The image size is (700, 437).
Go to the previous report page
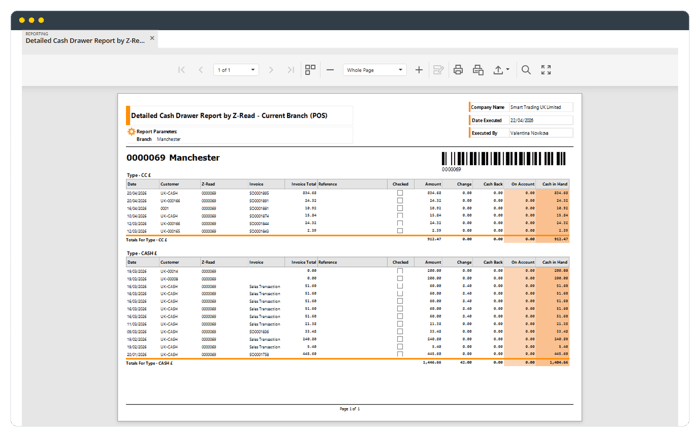(201, 70)
